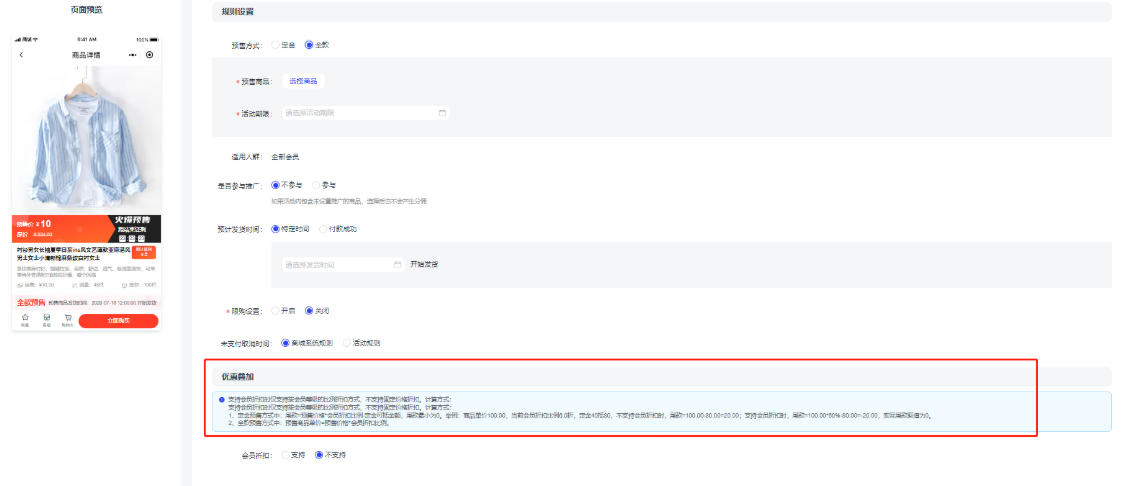
Task: Click the 选择商品 button
Action: coord(302,81)
